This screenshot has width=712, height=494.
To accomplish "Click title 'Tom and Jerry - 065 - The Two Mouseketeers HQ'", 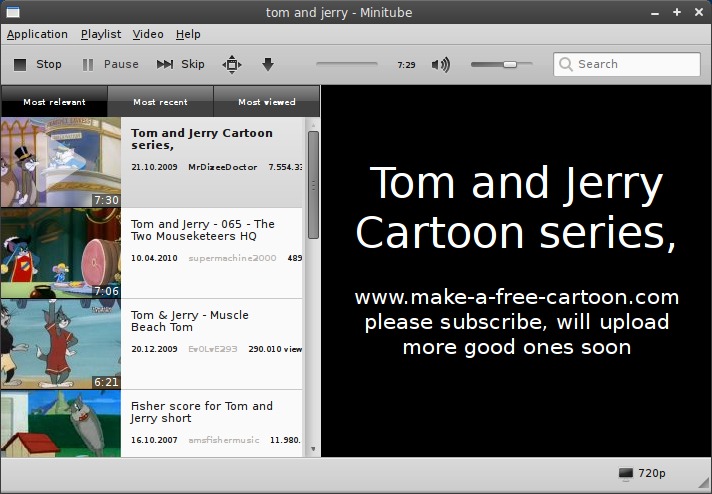I will click(203, 230).
